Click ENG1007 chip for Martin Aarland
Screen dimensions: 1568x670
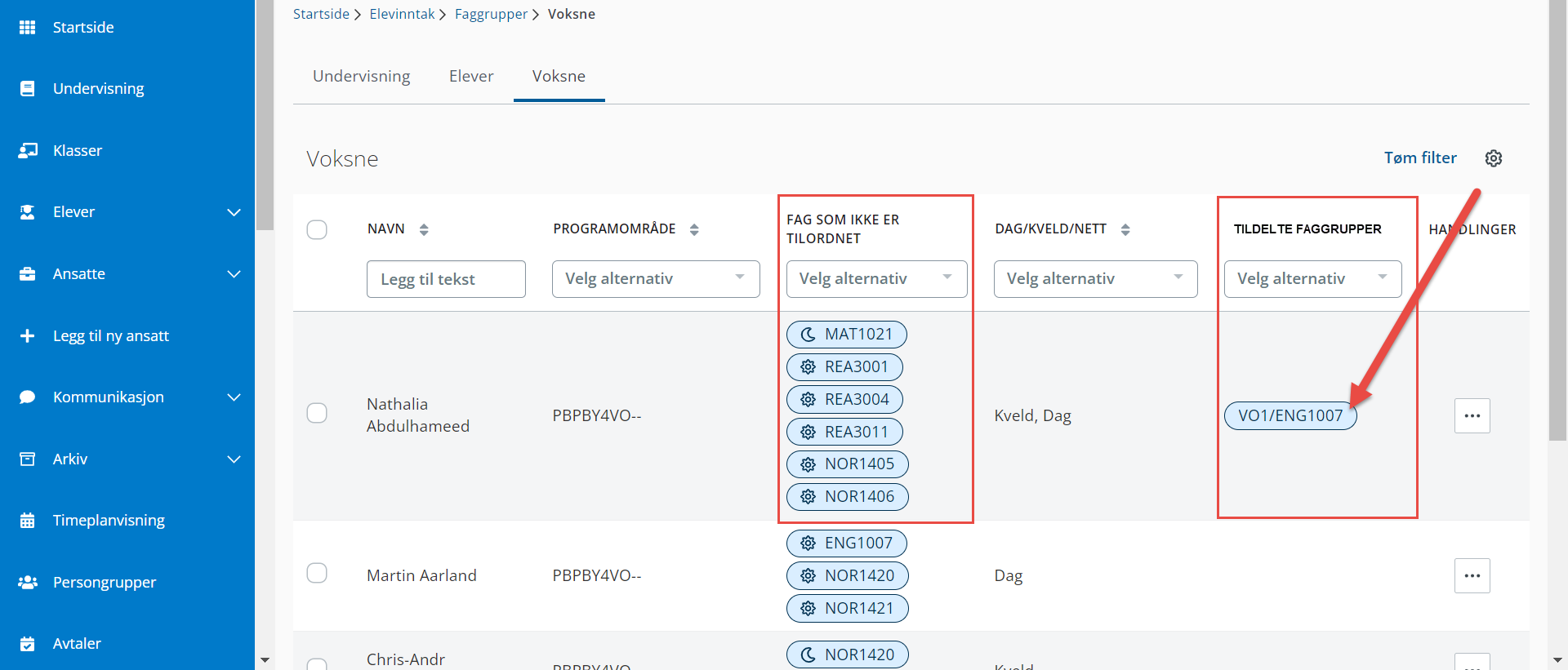coord(846,544)
